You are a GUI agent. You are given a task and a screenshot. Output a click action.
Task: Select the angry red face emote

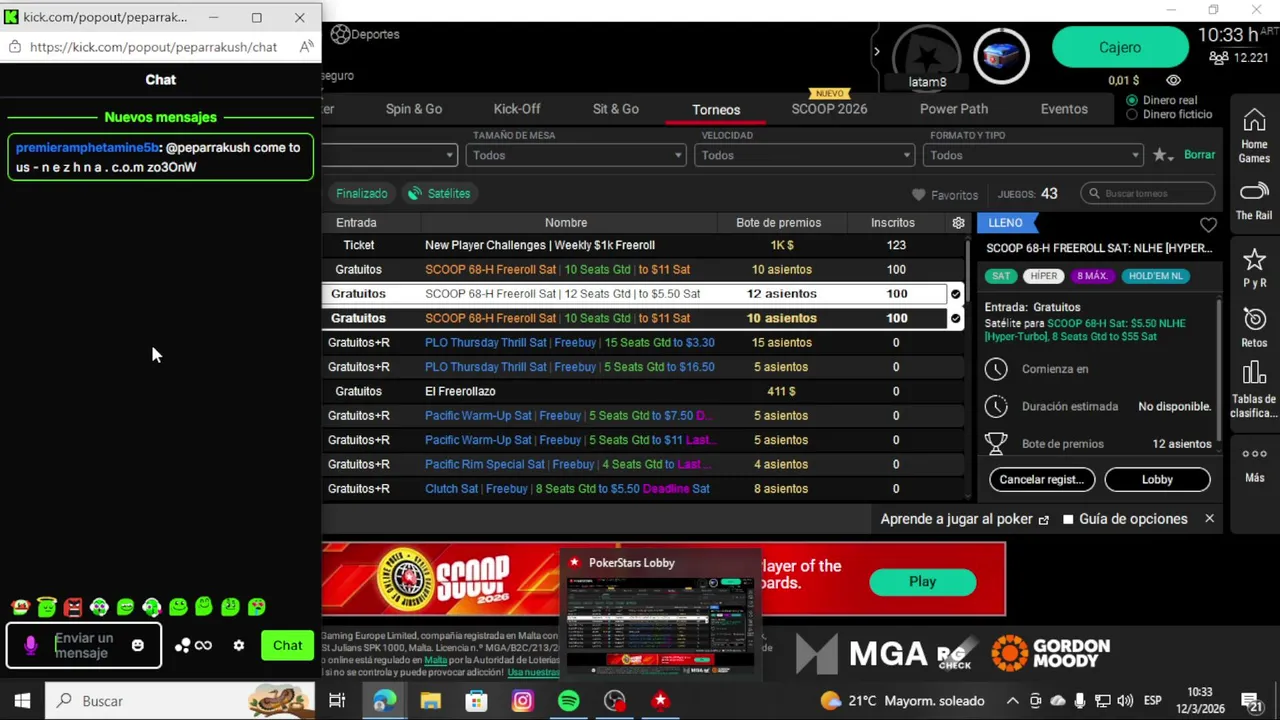[73, 607]
